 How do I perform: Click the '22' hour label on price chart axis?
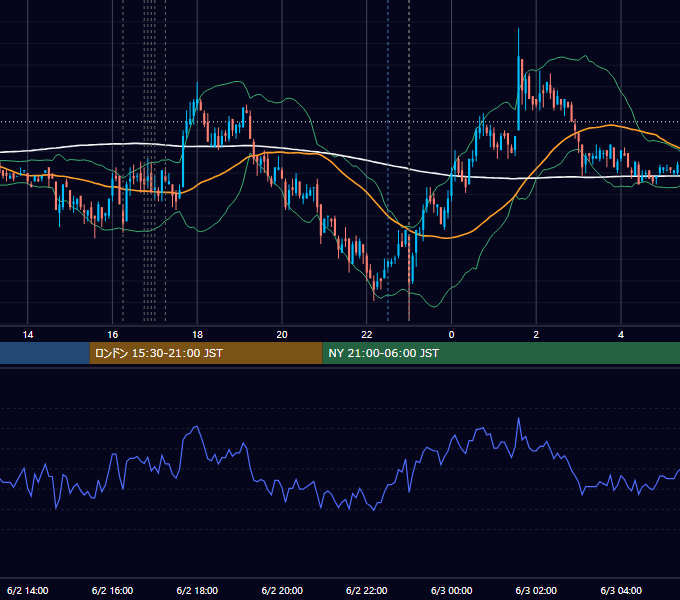(367, 335)
